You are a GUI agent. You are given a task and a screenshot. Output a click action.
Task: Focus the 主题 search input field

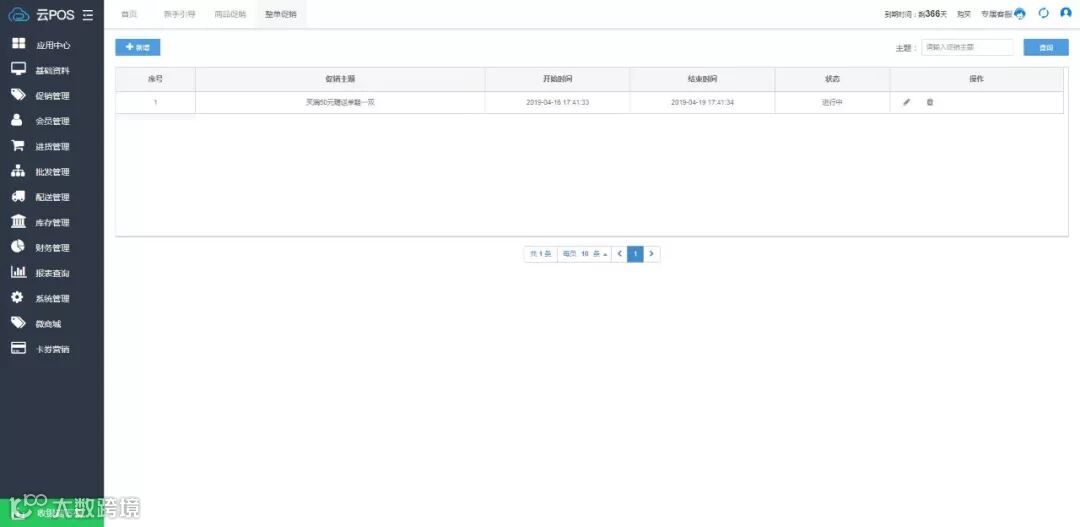point(967,48)
